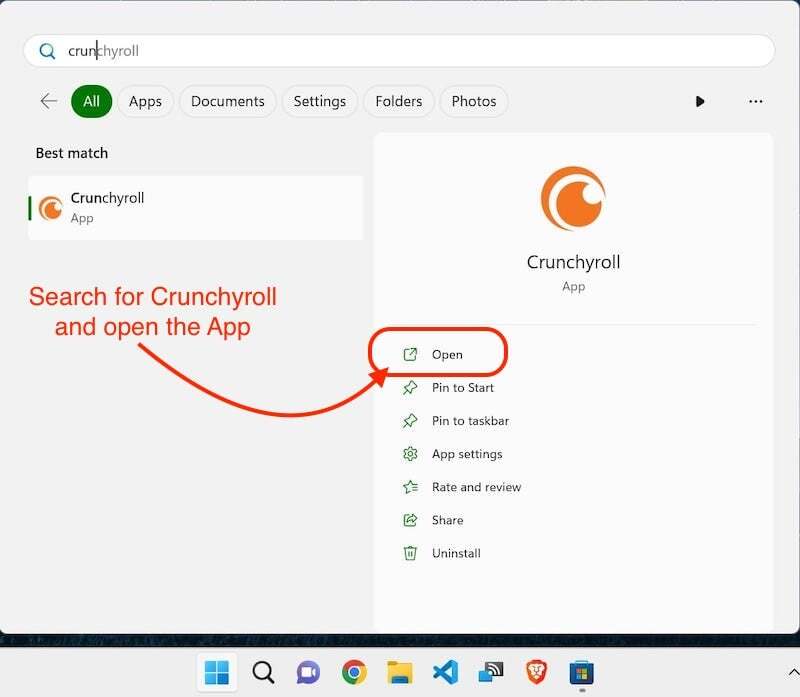Click the gear icon beside App settings
Screen dimensions: 800x697
tap(410, 454)
